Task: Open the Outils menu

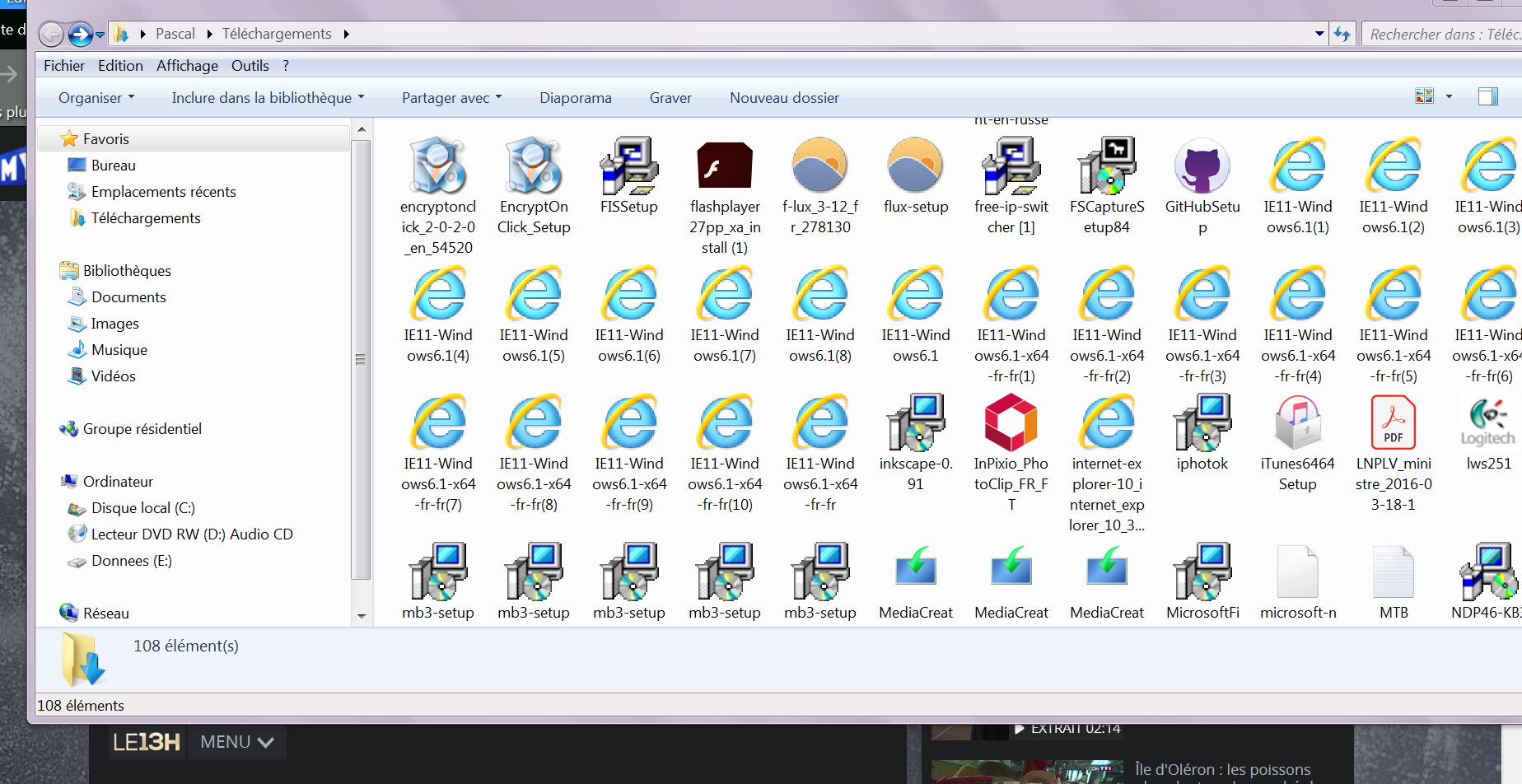Action: pos(250,66)
